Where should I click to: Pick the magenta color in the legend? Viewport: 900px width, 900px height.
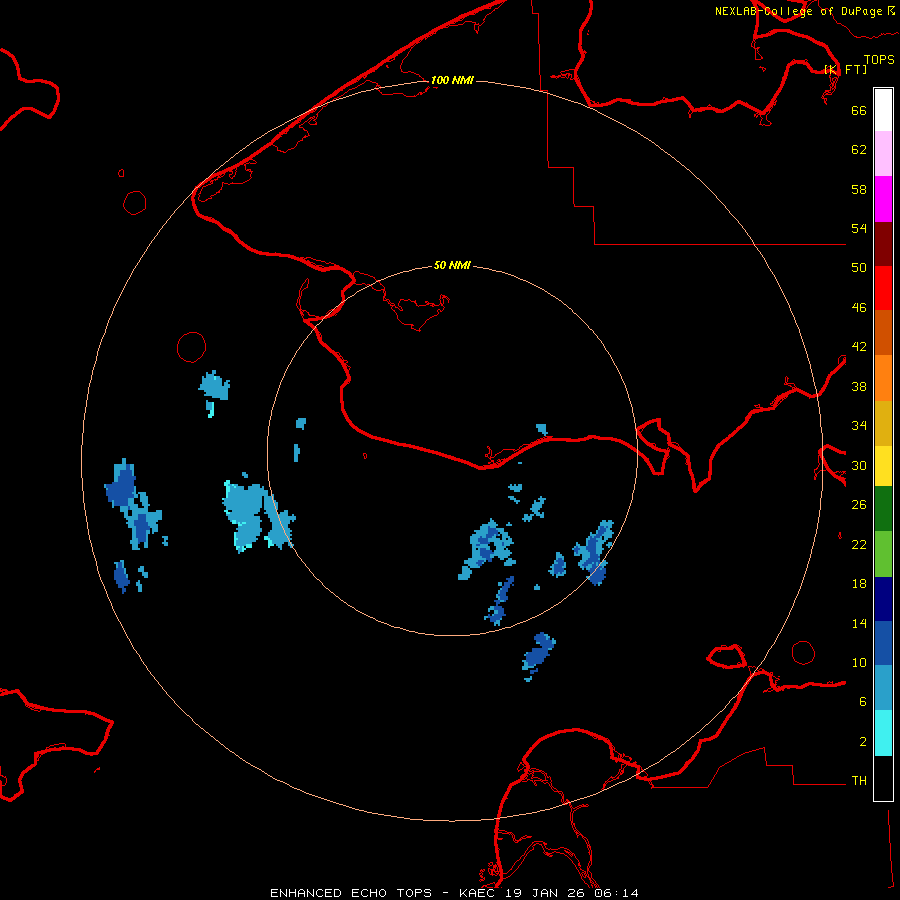[883, 199]
